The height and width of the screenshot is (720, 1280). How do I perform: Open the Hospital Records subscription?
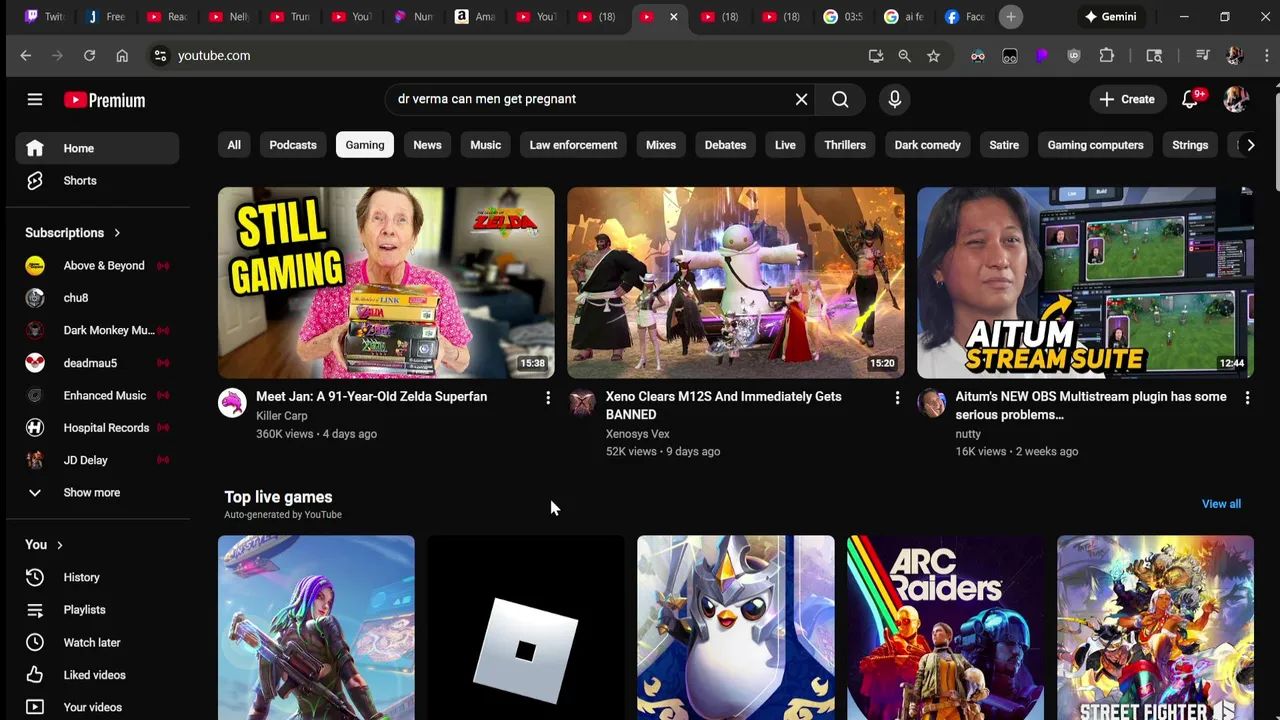pyautogui.click(x=98, y=428)
